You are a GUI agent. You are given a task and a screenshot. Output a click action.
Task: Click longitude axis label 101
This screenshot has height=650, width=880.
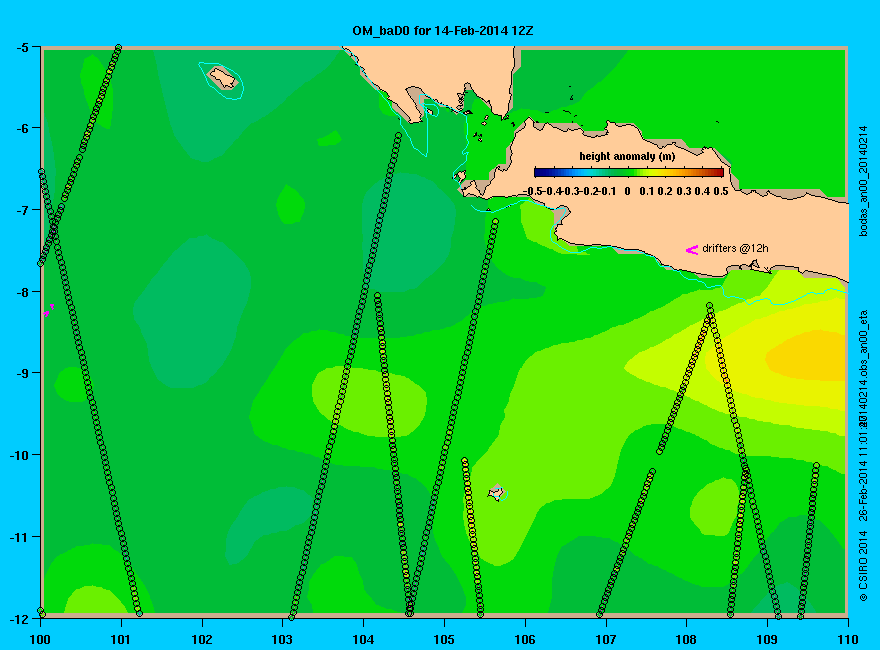(121, 639)
